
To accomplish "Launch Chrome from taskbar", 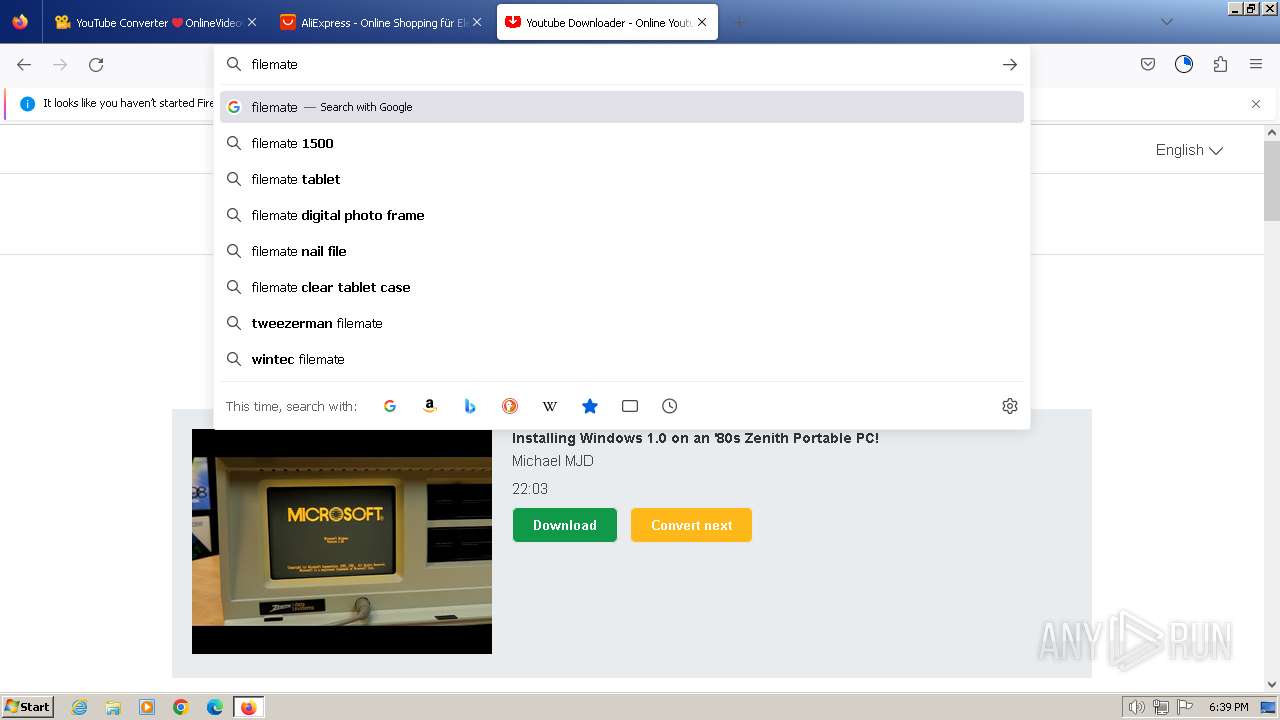I will 181,707.
